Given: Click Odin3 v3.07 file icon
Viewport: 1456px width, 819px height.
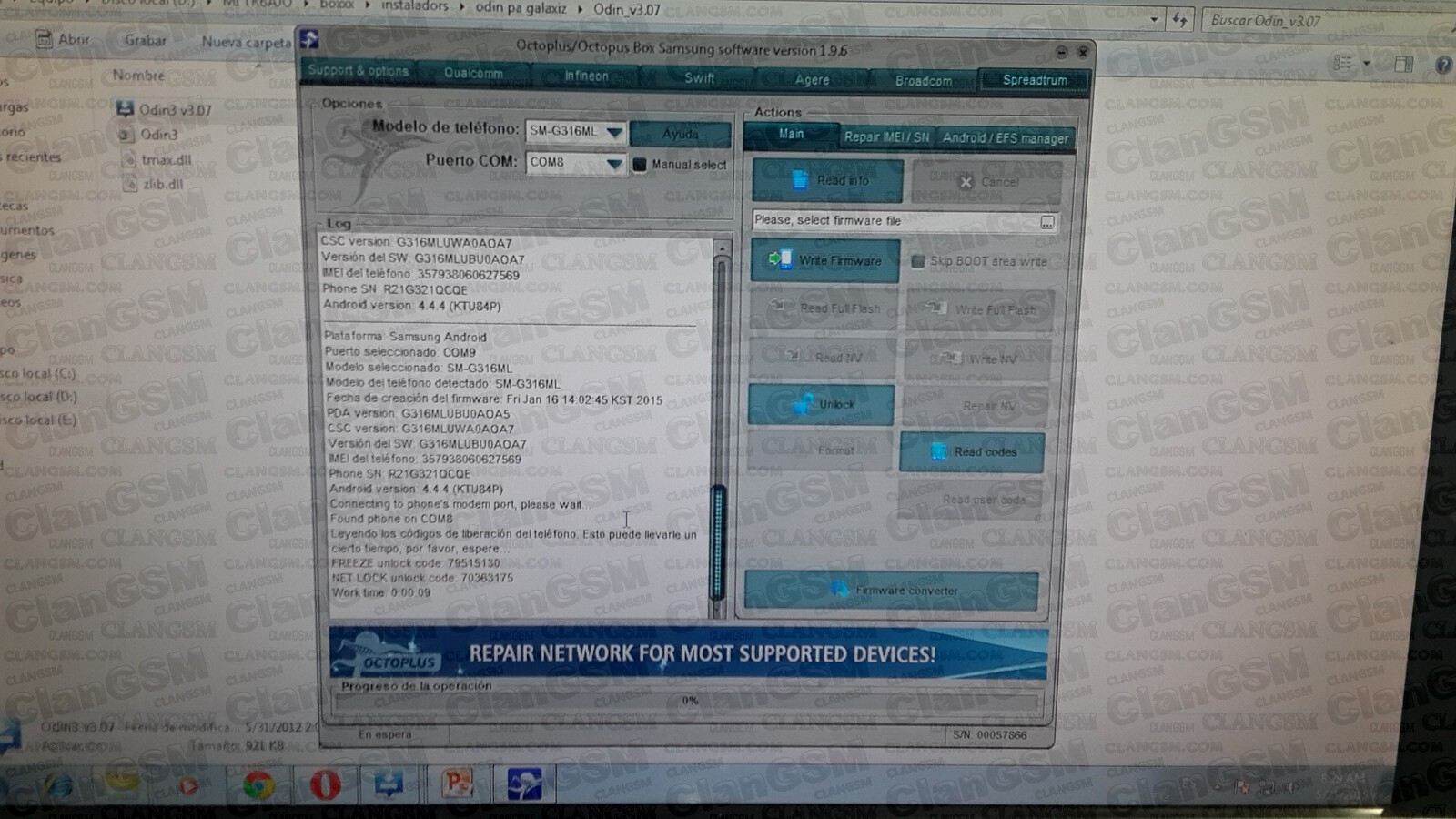Looking at the screenshot, I should 126,109.
